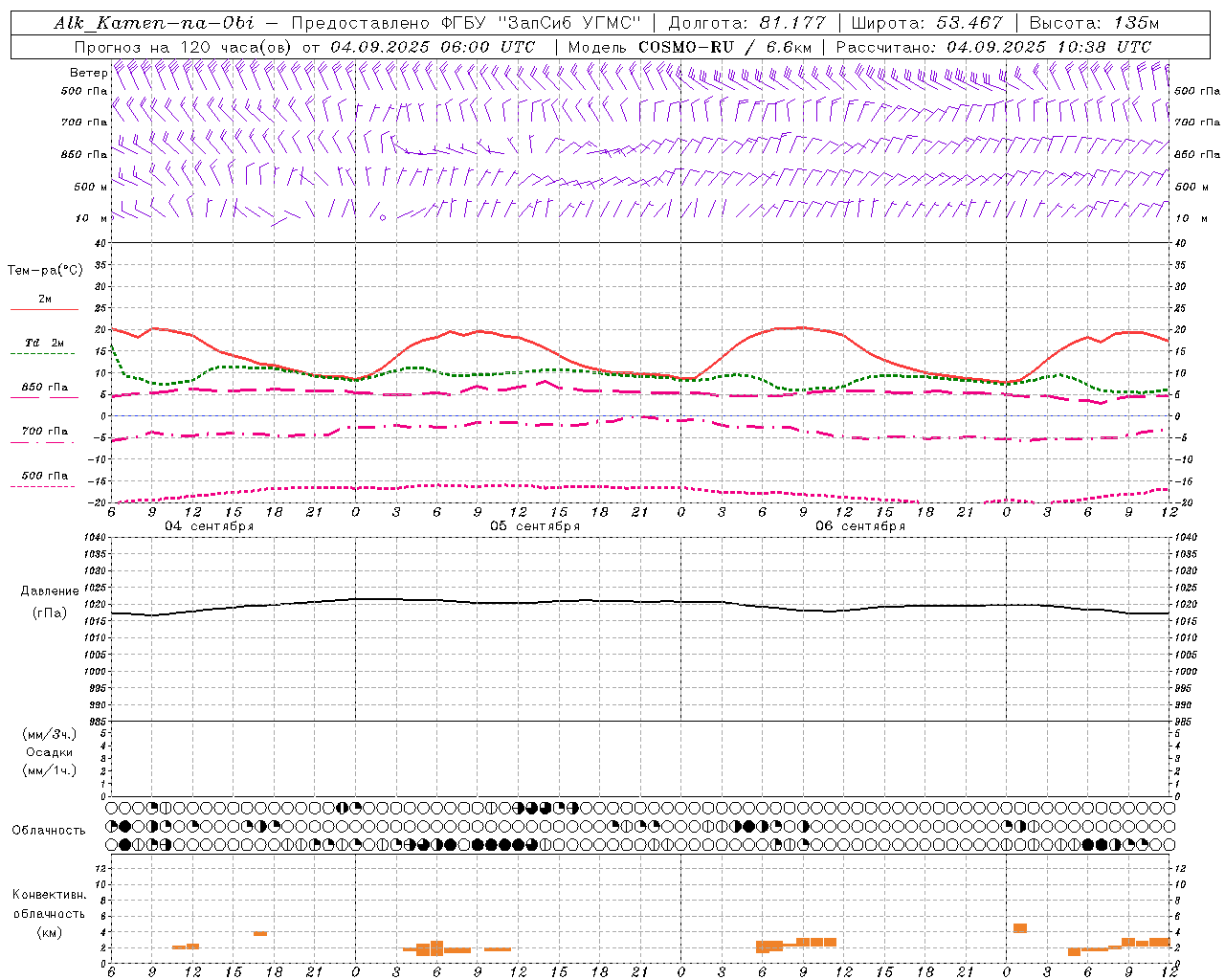Click the 10 м wind level label on left

coord(89,218)
